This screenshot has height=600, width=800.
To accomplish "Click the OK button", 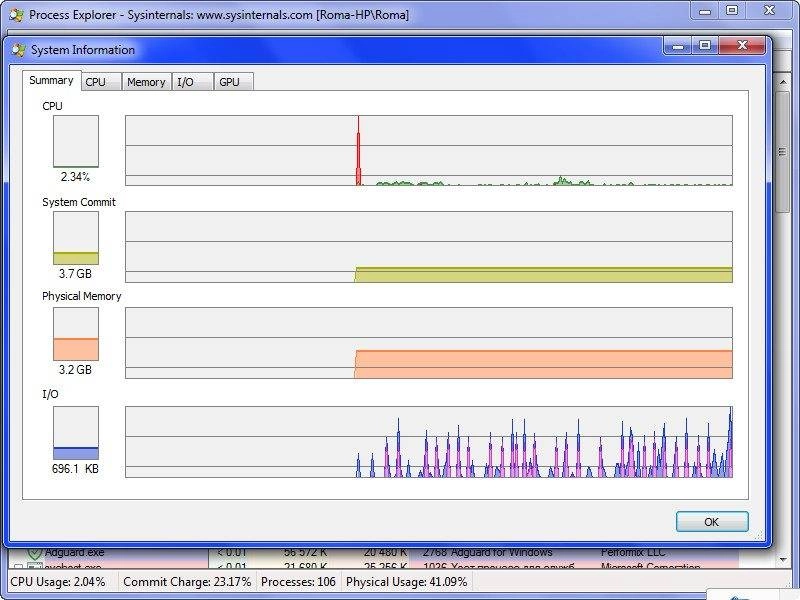I will tap(712, 522).
